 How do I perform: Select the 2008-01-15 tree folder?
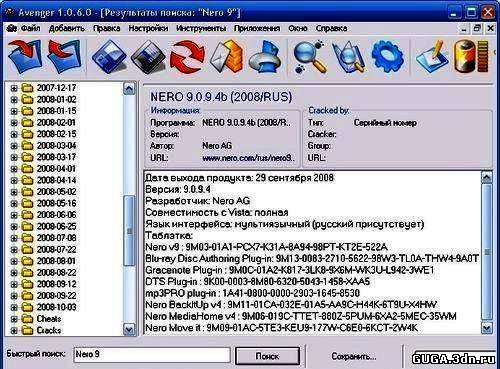coord(56,111)
